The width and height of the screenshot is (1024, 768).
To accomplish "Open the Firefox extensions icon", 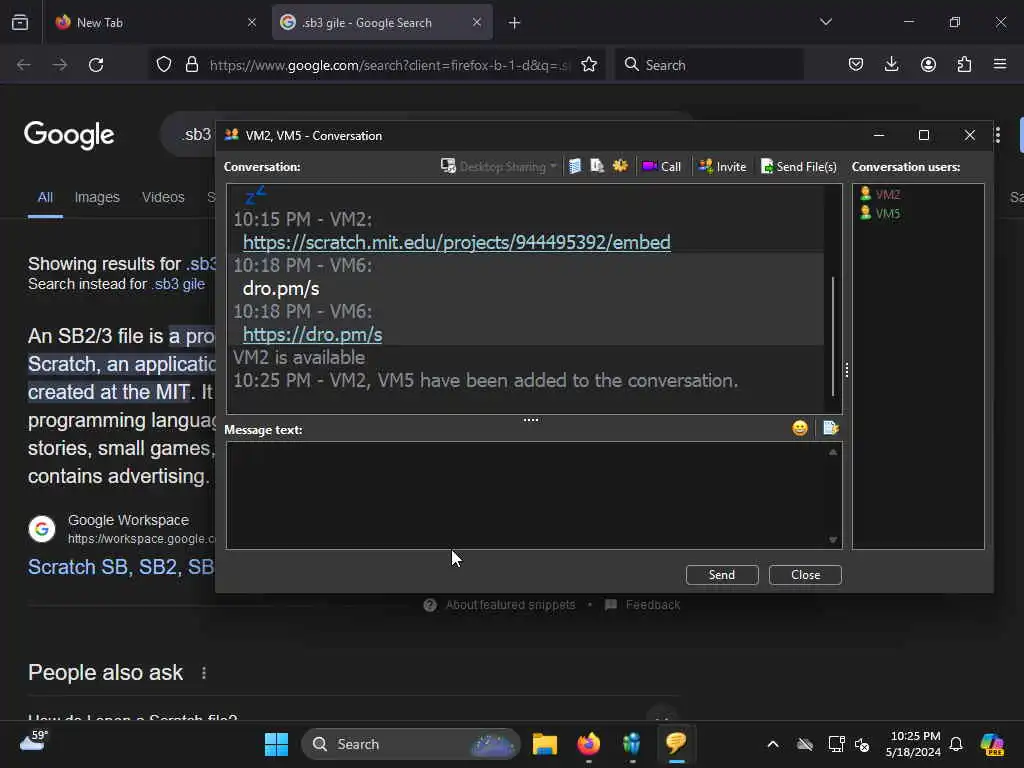I will coord(964,65).
